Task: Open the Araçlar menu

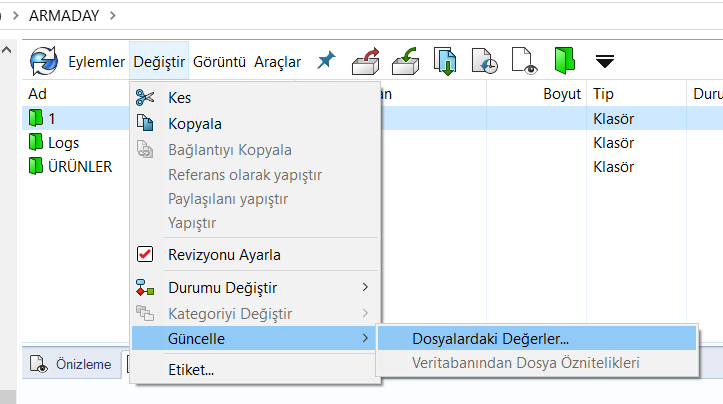Action: click(277, 62)
